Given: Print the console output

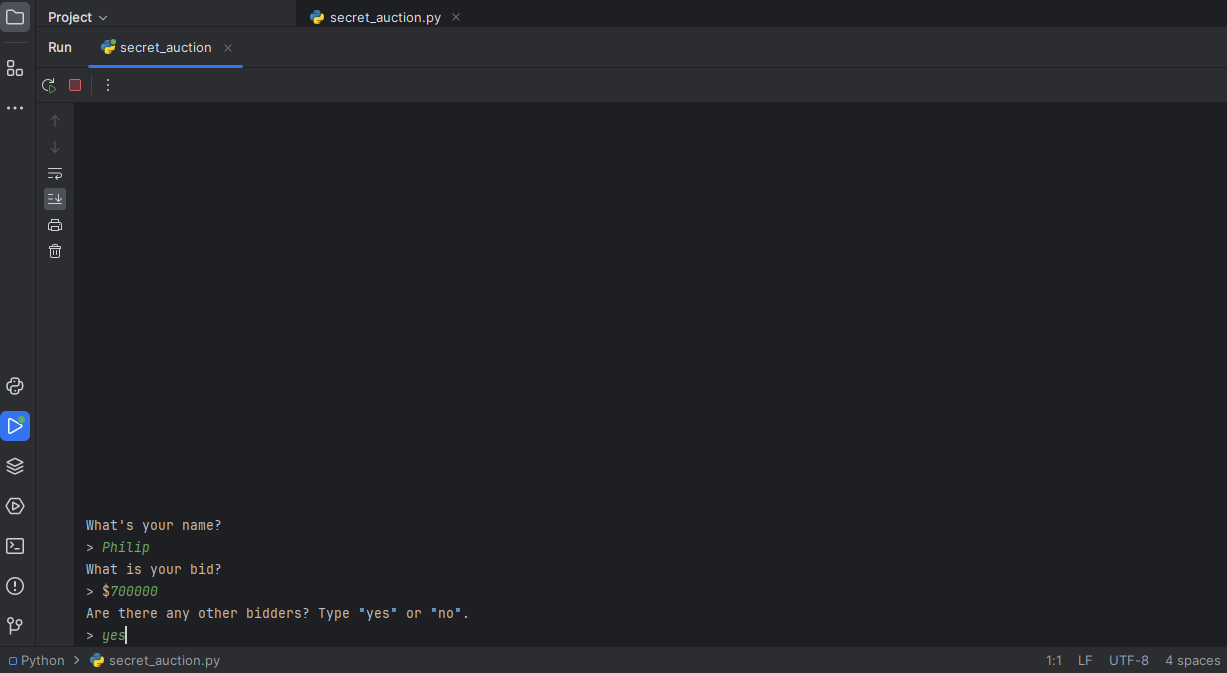Looking at the screenshot, I should [55, 225].
